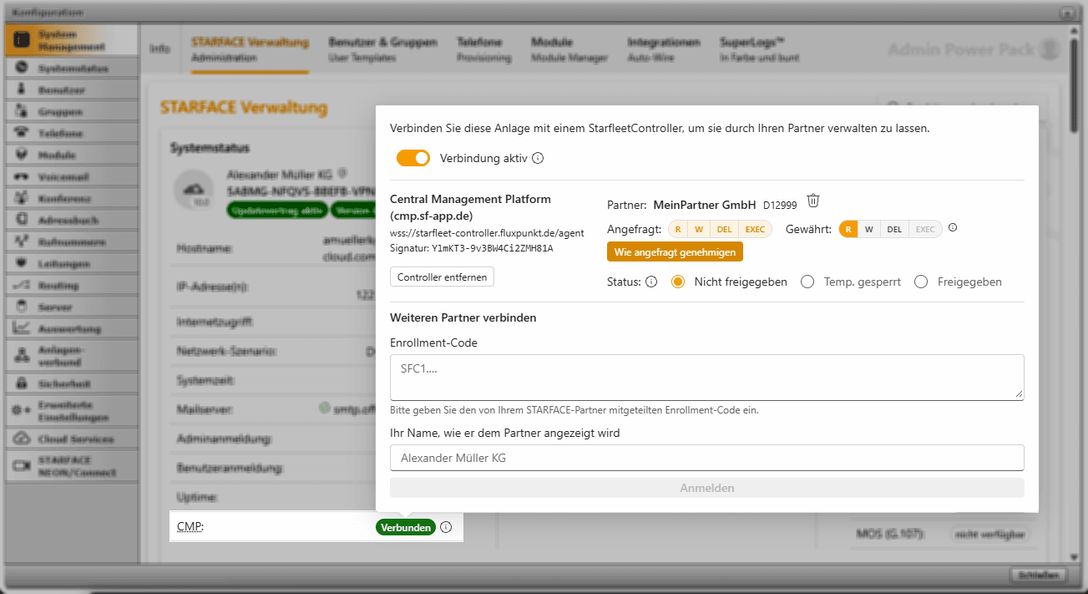This screenshot has height=594, width=1088.
Task: Open Gruppen in the sidebar
Action: [71, 111]
